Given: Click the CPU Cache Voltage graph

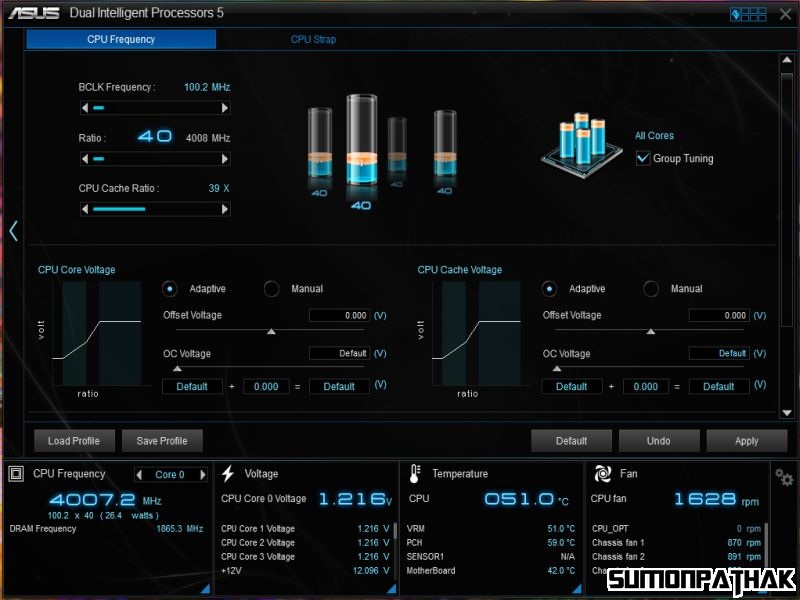Looking at the screenshot, I should point(476,334).
